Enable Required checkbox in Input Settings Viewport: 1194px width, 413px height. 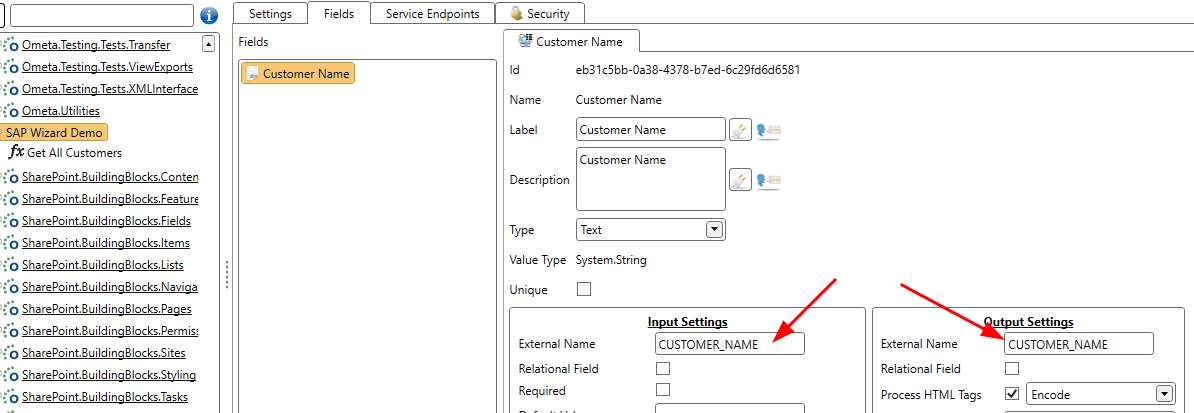(x=662, y=391)
